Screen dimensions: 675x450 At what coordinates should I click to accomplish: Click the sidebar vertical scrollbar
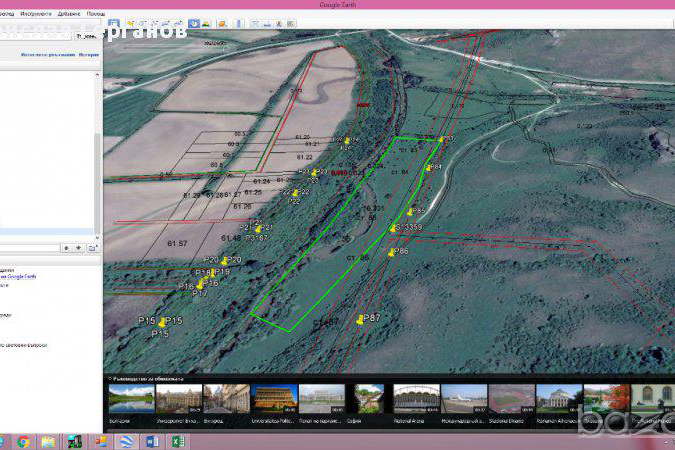tap(97, 183)
